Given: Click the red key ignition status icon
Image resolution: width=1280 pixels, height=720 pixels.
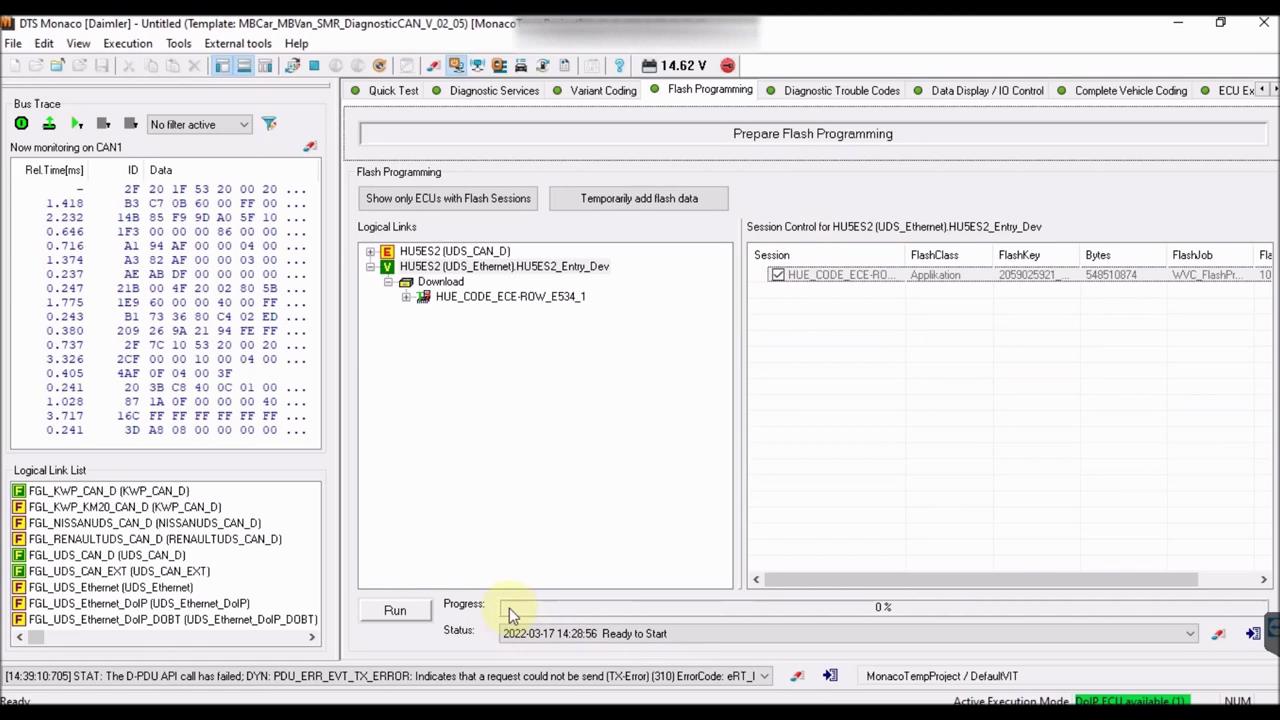Looking at the screenshot, I should pos(728,66).
